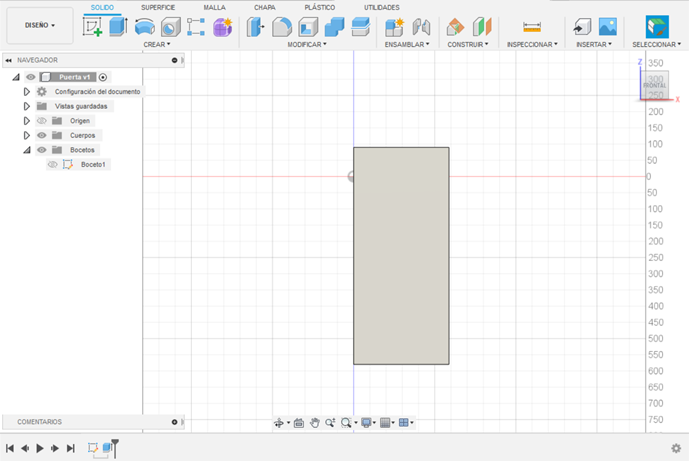Open the DISEÑO workspace dropdown
The image size is (689, 461).
click(x=40, y=25)
